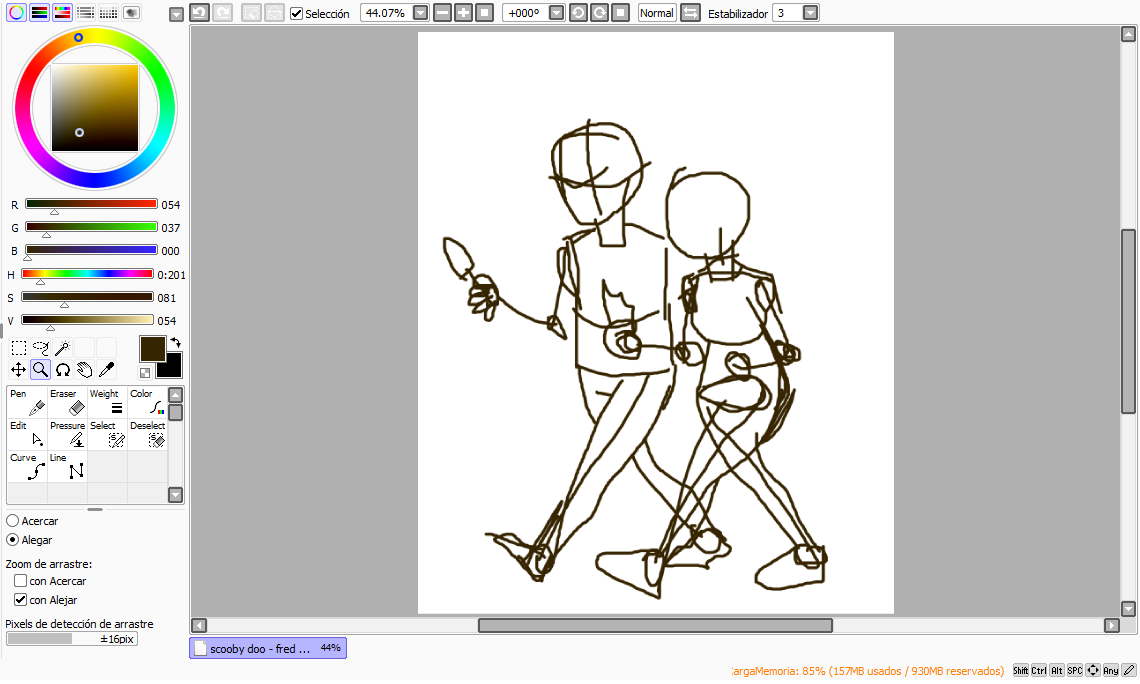1140x684 pixels.
Task: Open the zoom percentage dropdown
Action: coord(420,13)
